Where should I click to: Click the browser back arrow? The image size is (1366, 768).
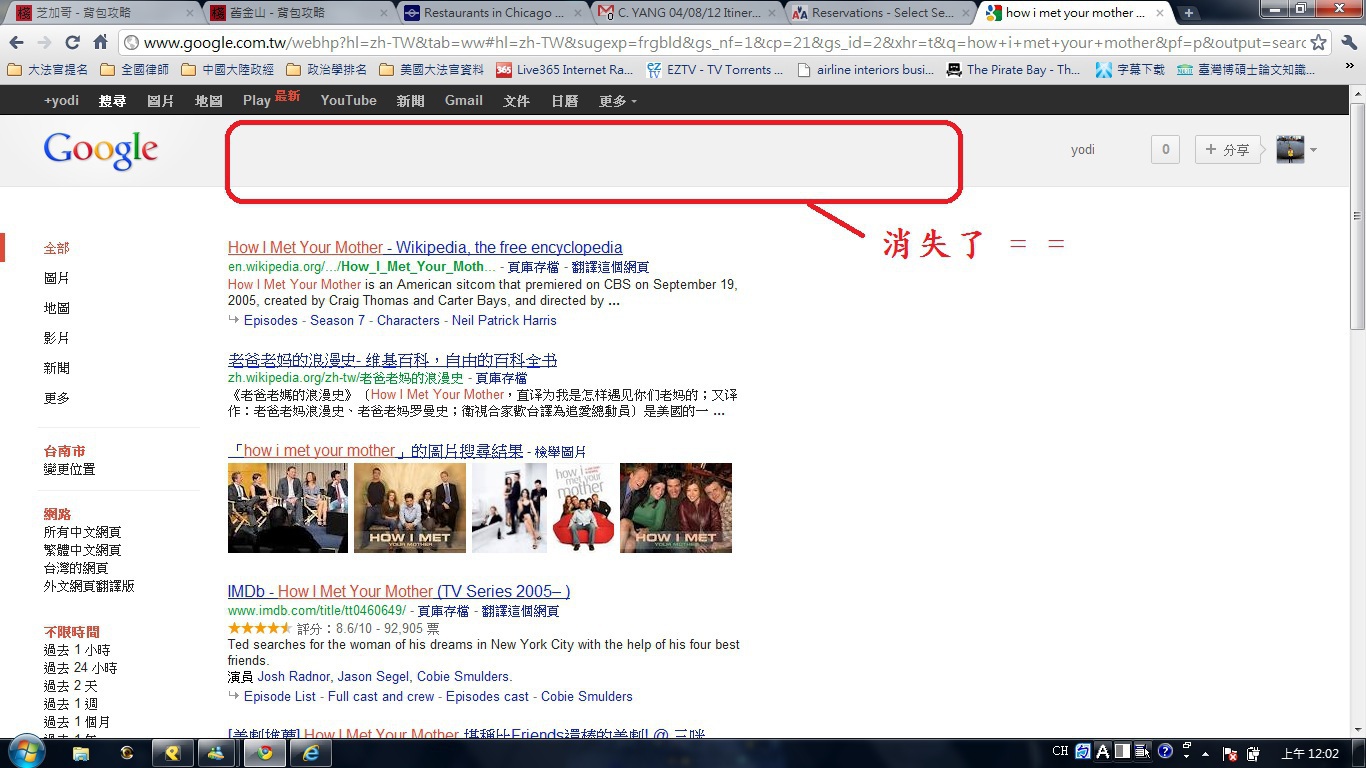point(16,43)
